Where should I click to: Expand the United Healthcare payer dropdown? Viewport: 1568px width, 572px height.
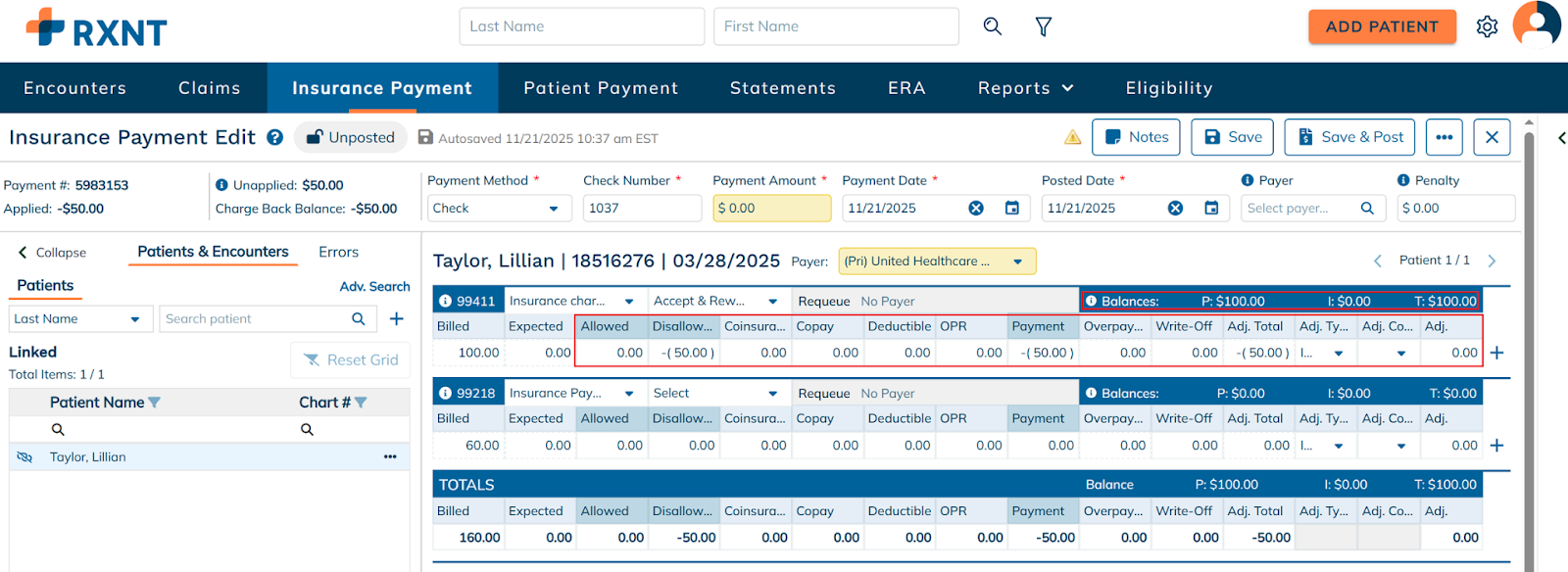[x=1017, y=262]
